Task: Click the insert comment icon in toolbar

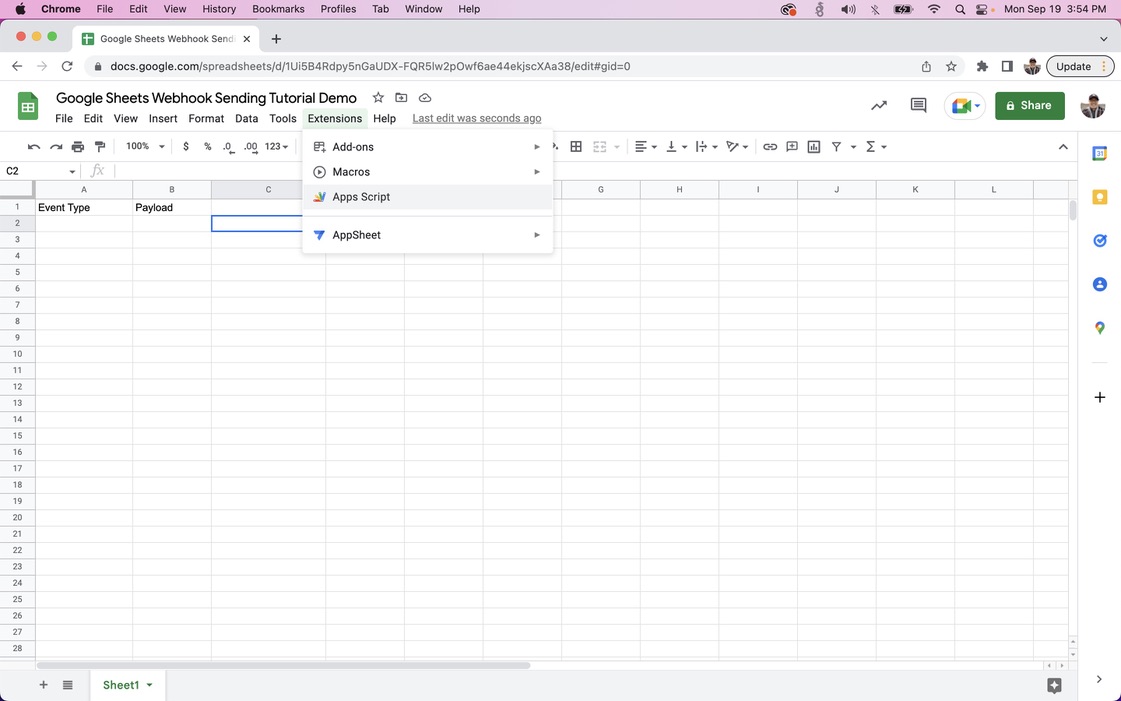Action: click(x=792, y=146)
